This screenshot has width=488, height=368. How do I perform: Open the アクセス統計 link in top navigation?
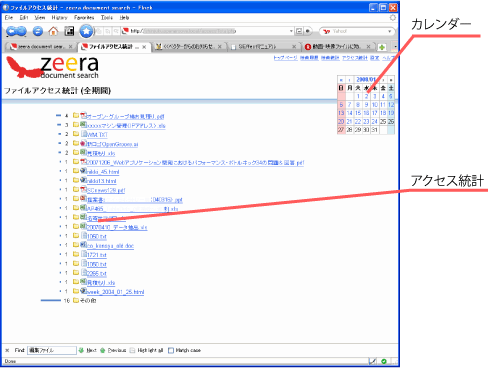[x=354, y=58]
